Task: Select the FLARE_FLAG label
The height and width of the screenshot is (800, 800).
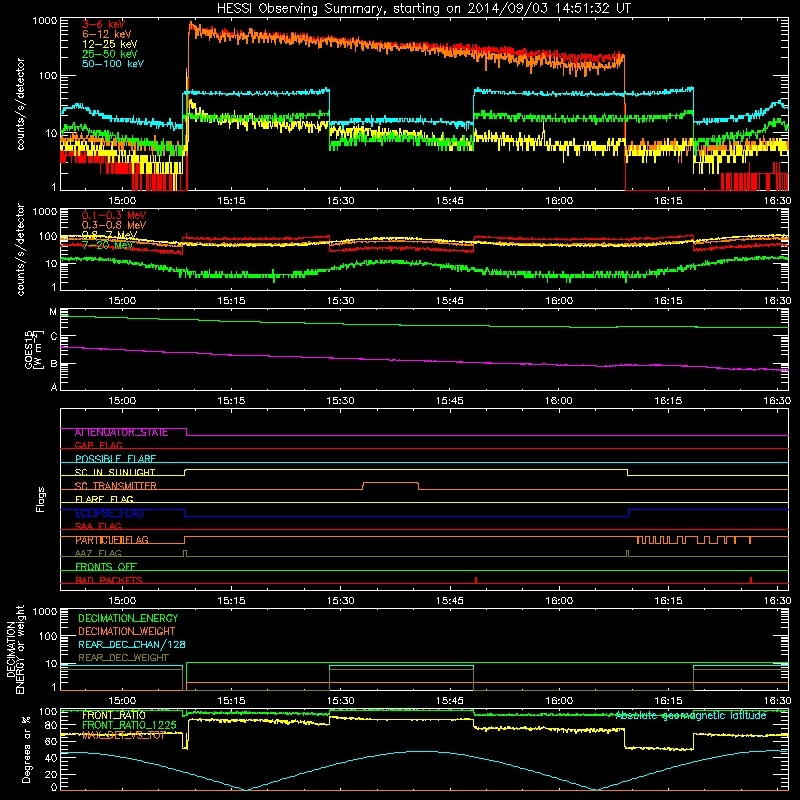Action: point(104,499)
